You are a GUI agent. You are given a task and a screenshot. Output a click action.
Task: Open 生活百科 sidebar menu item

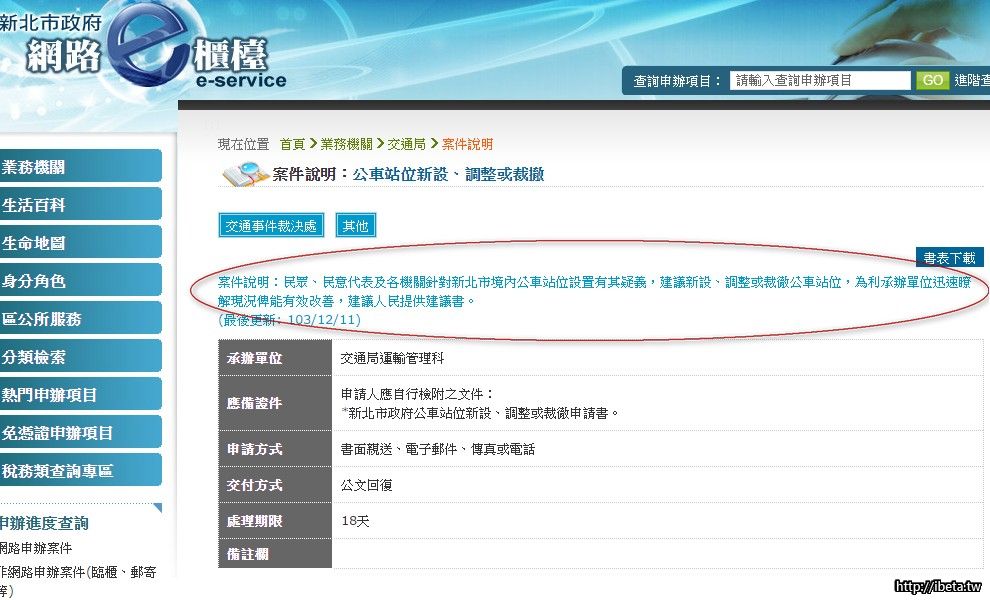click(80, 205)
